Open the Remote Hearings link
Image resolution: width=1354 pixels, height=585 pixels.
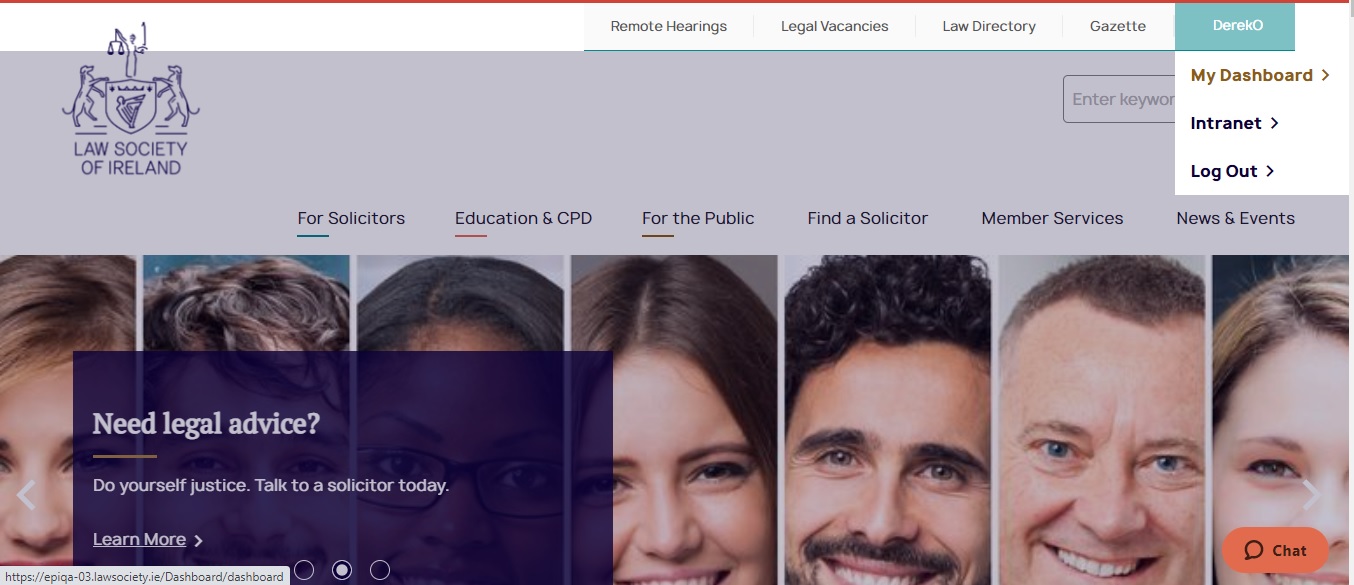click(x=668, y=26)
